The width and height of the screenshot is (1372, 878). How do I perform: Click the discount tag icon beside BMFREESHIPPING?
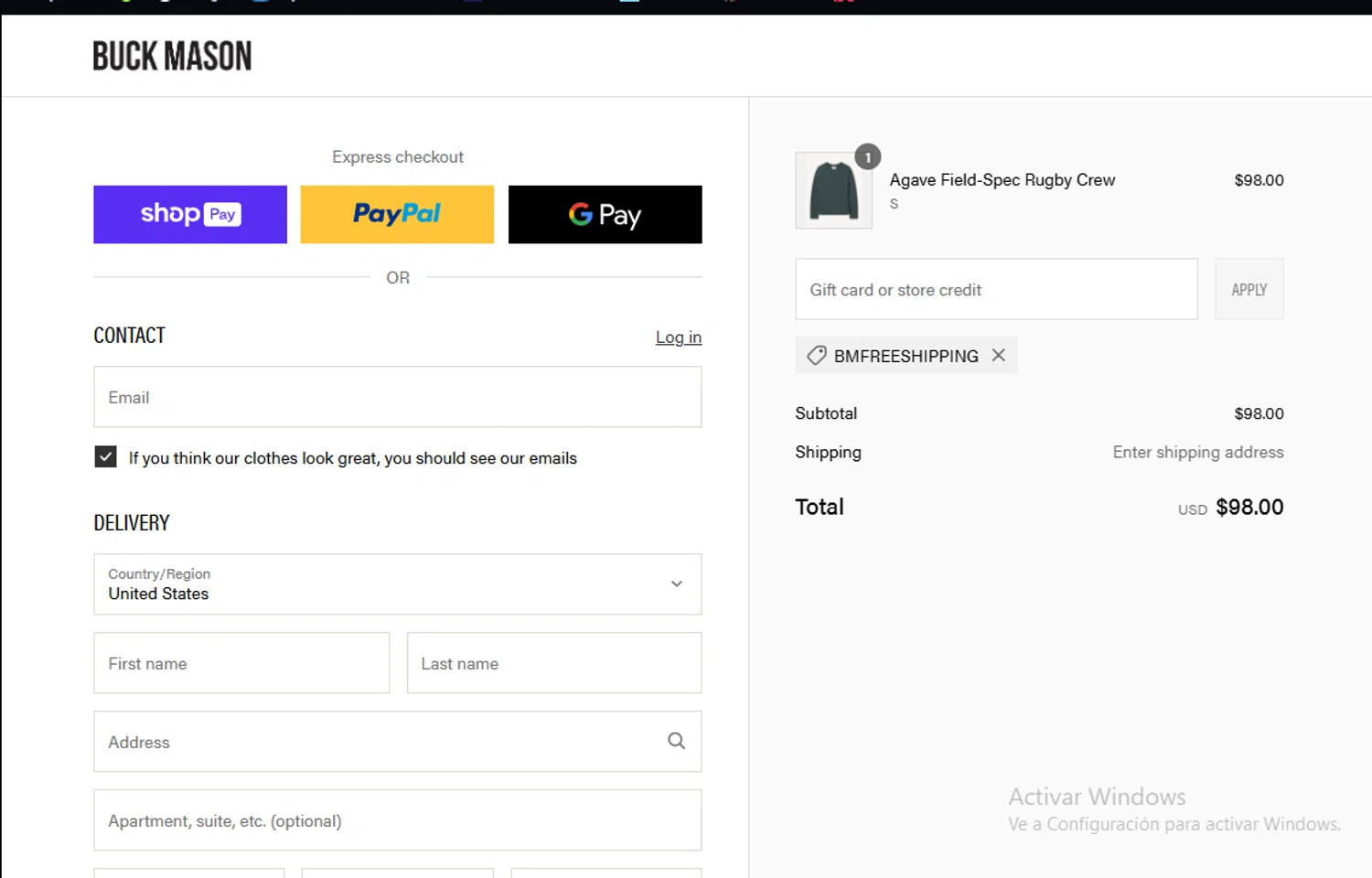[x=817, y=355]
